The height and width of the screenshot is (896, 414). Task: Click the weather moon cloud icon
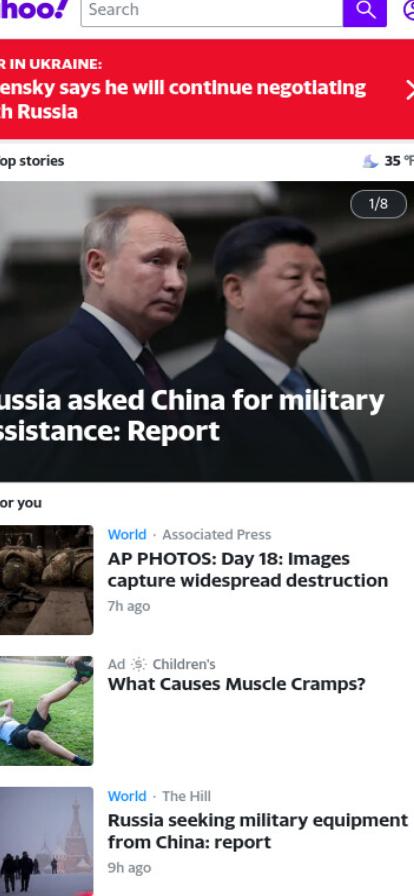(371, 161)
